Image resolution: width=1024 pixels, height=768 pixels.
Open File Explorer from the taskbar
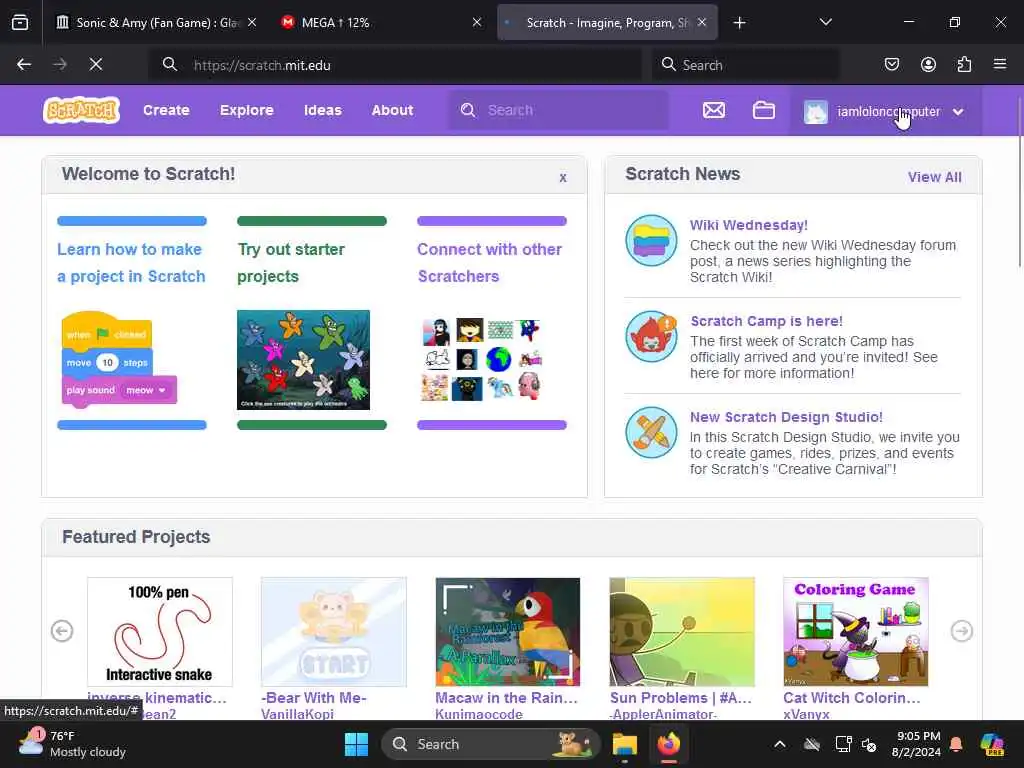pyautogui.click(x=624, y=744)
